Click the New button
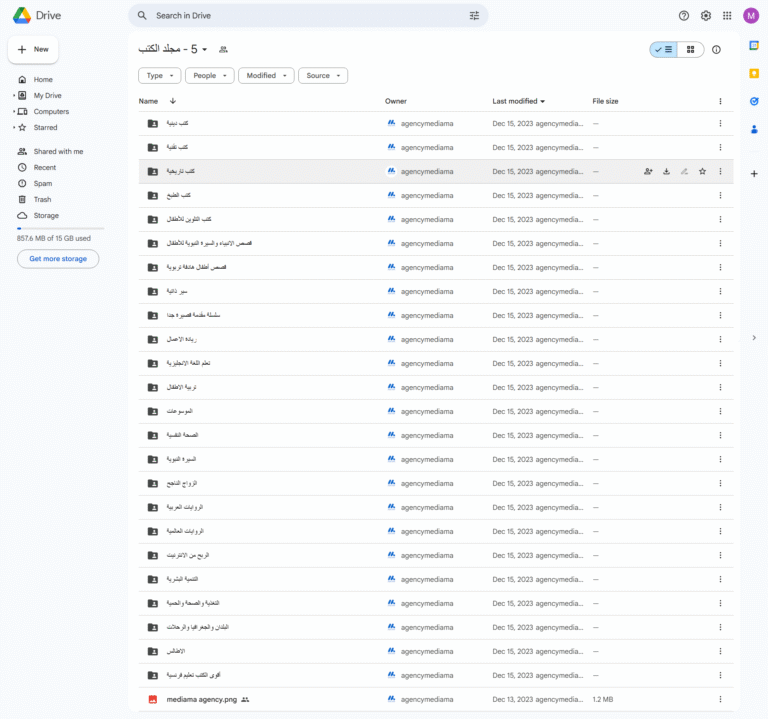The width and height of the screenshot is (768, 719). pyautogui.click(x=33, y=49)
